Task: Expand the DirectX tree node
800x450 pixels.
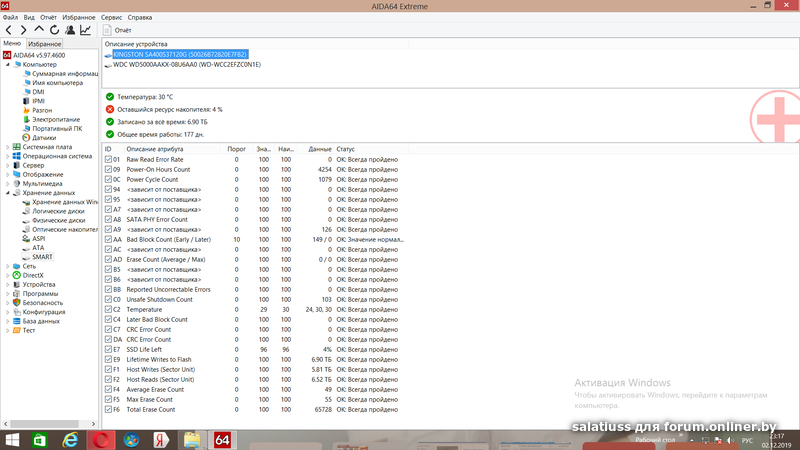Action: point(8,276)
